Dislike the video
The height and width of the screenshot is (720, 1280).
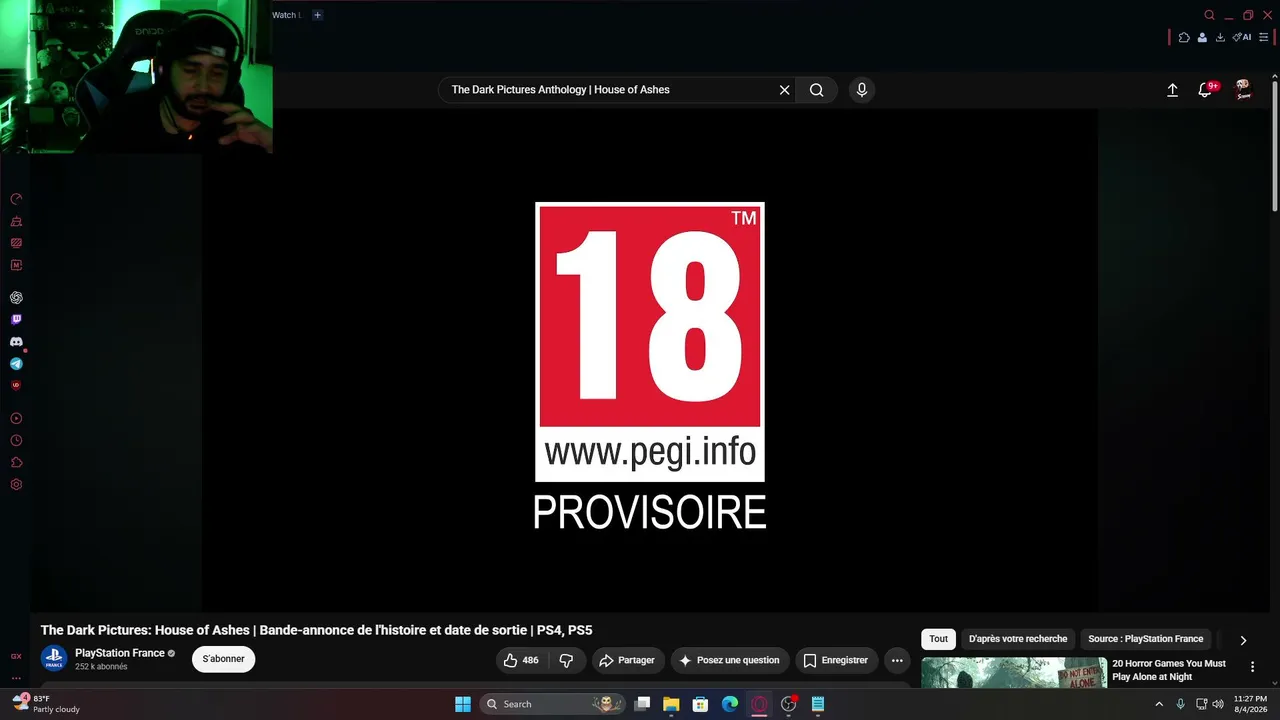coord(566,660)
